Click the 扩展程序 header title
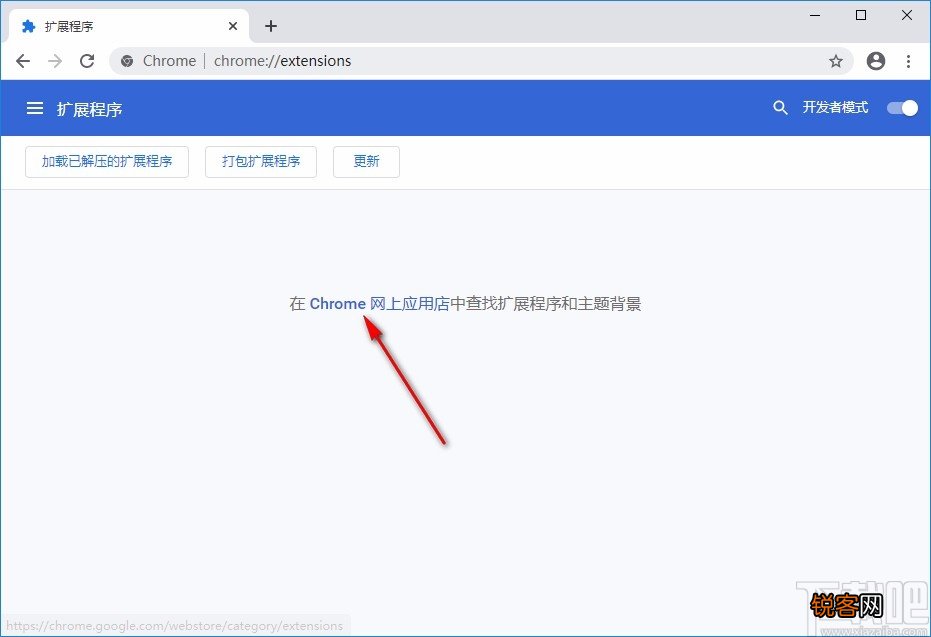This screenshot has height=637, width=931. pyautogui.click(x=90, y=109)
